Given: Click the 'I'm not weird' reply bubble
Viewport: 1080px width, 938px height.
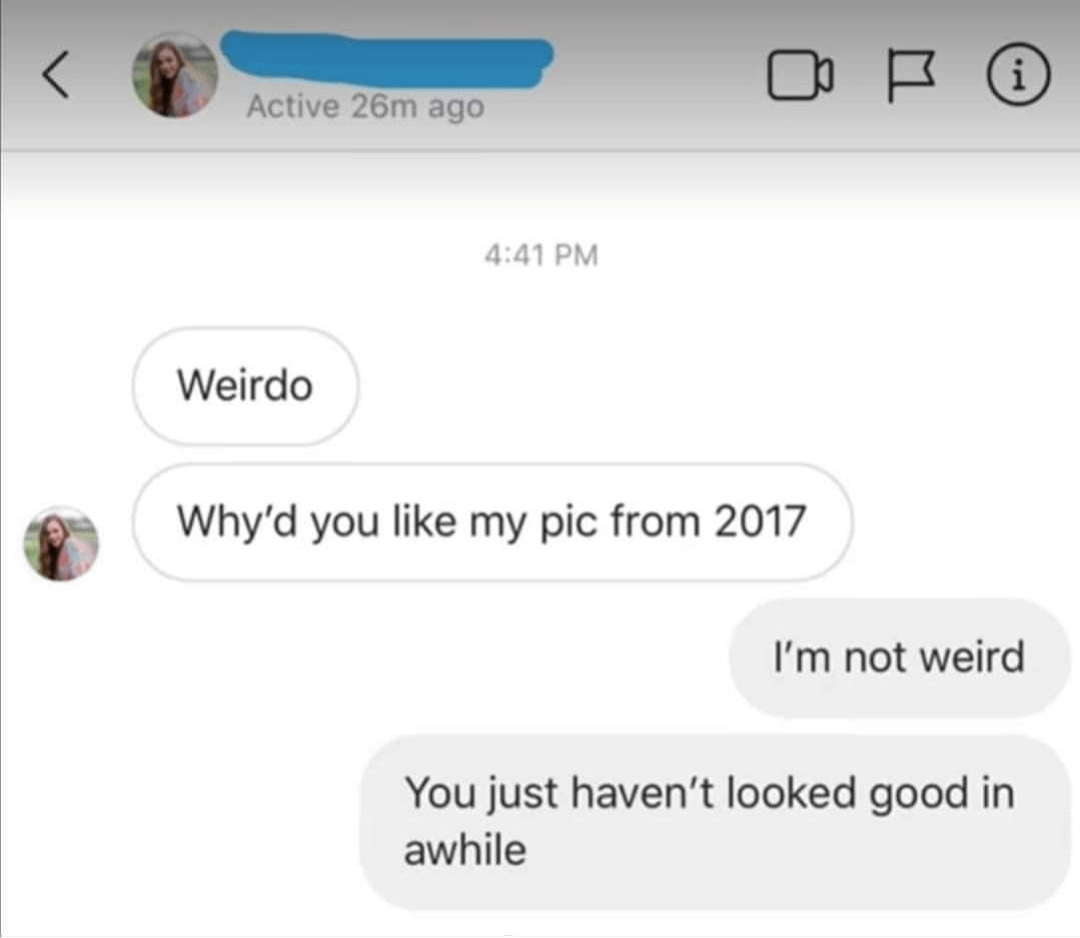Looking at the screenshot, I should [x=899, y=658].
